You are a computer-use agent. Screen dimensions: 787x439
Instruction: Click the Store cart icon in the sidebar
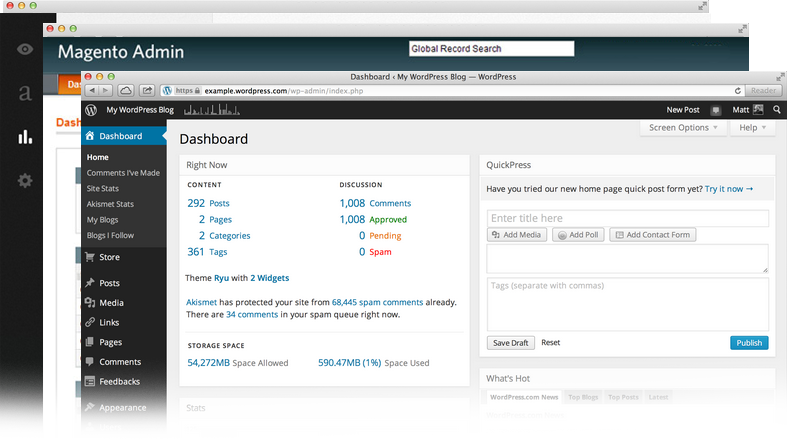(90, 257)
